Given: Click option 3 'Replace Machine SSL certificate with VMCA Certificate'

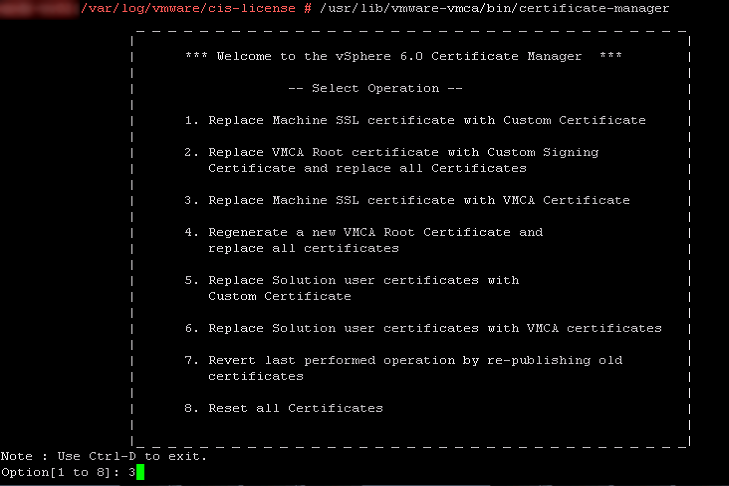Looking at the screenshot, I should 407,200.
